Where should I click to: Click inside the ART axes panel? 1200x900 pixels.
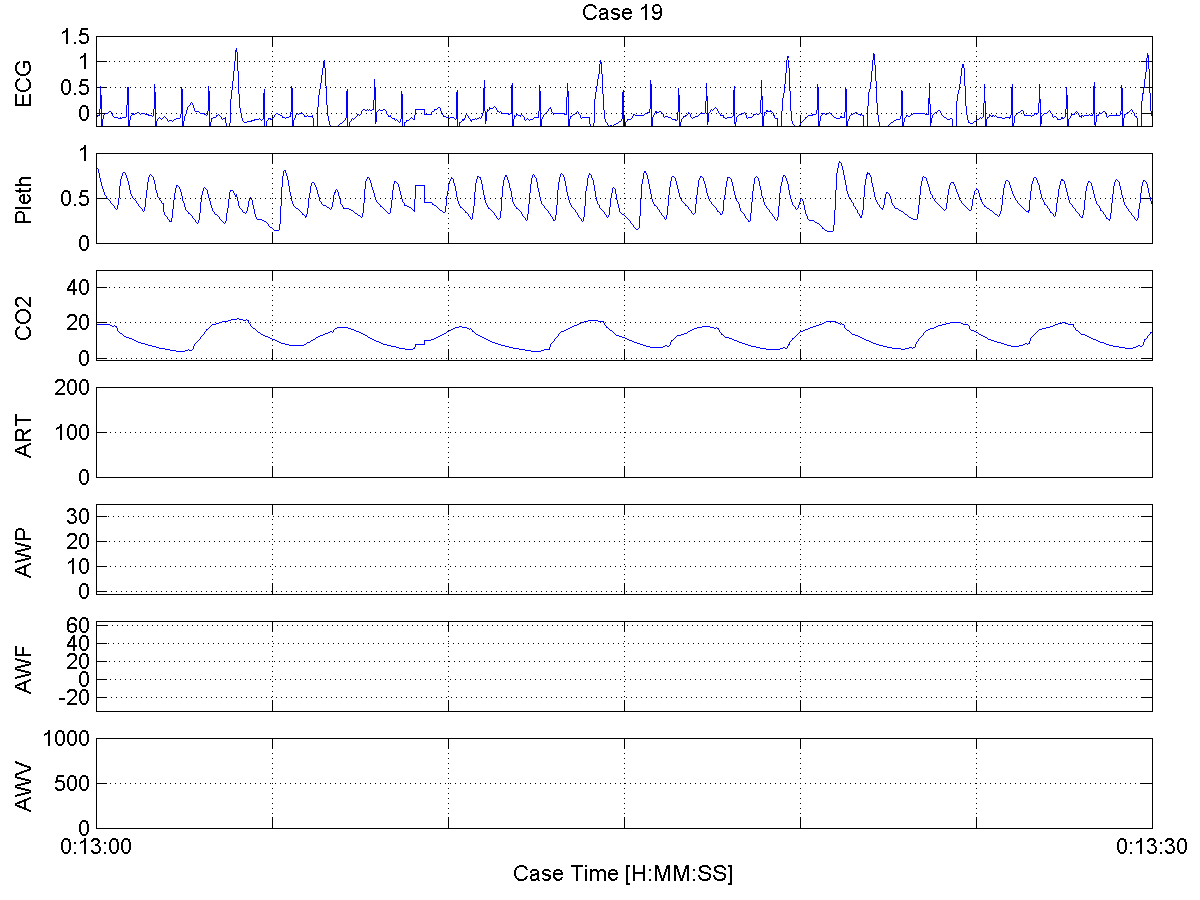[624, 432]
